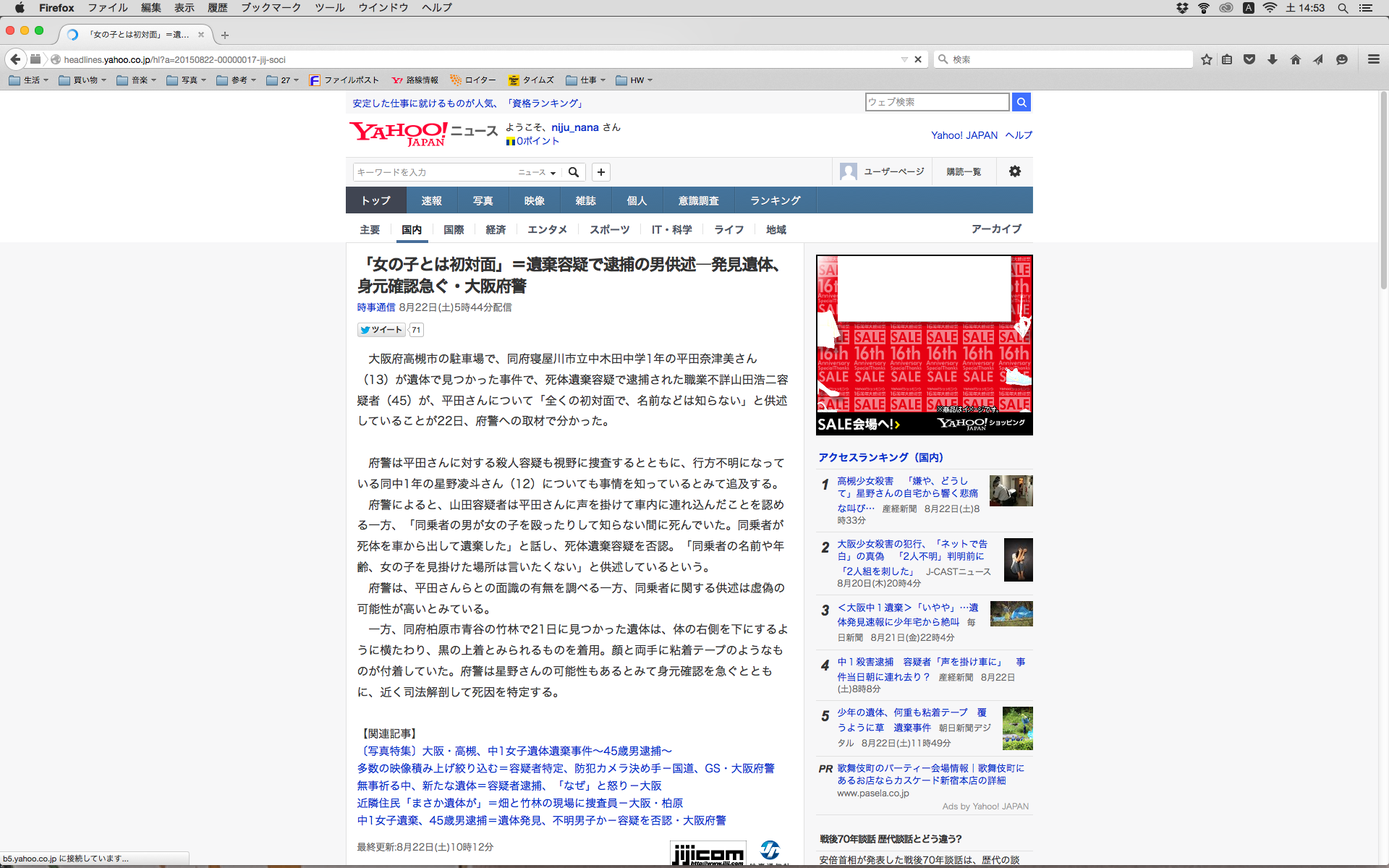Expand the ニュース search scope dropdown

[537, 172]
